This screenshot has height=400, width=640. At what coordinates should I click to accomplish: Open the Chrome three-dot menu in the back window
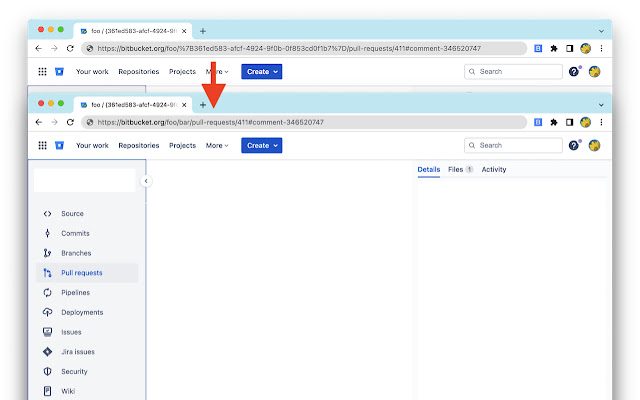click(x=601, y=48)
